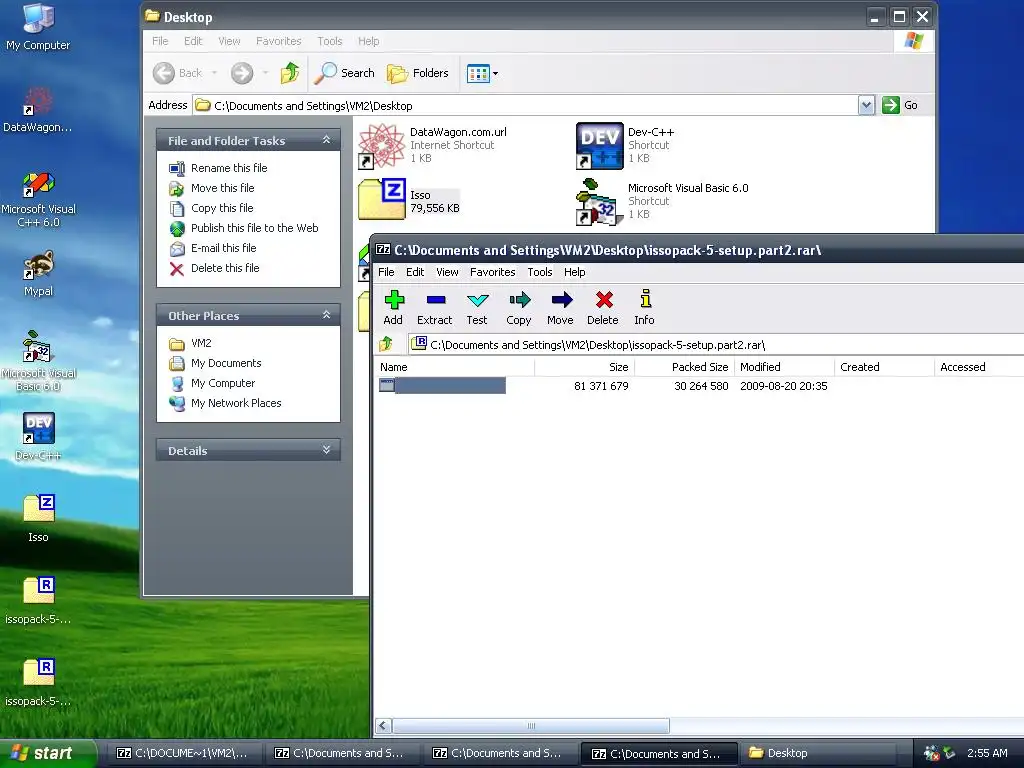Open the Views dropdown in Desktop window
The height and width of the screenshot is (768, 1024).
coord(483,73)
